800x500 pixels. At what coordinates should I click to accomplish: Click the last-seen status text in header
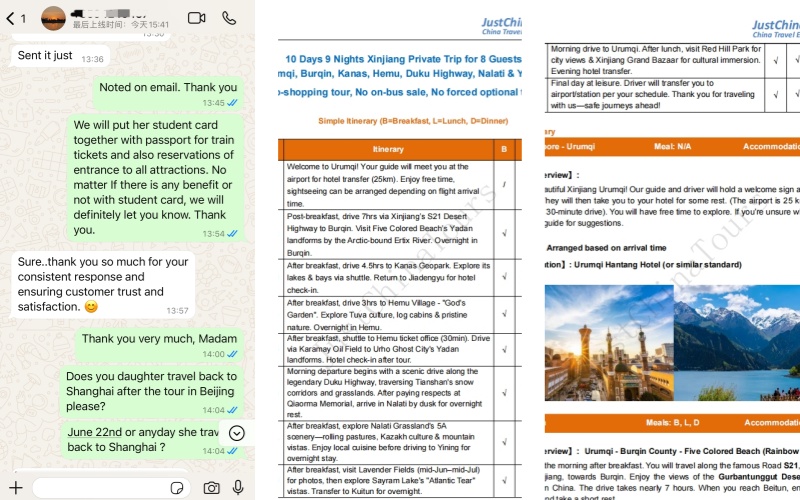(x=121, y=24)
